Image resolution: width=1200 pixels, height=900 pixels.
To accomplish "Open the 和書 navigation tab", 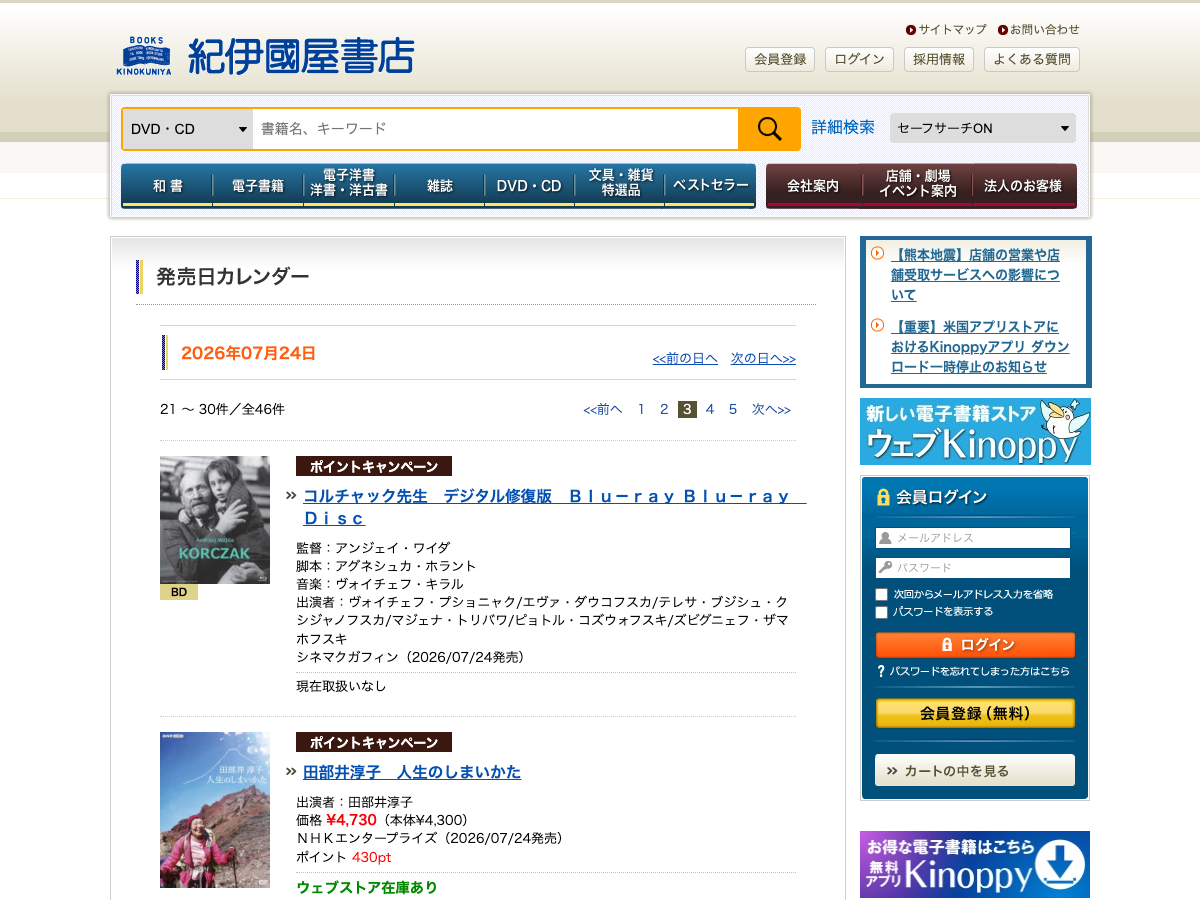I will [x=167, y=186].
